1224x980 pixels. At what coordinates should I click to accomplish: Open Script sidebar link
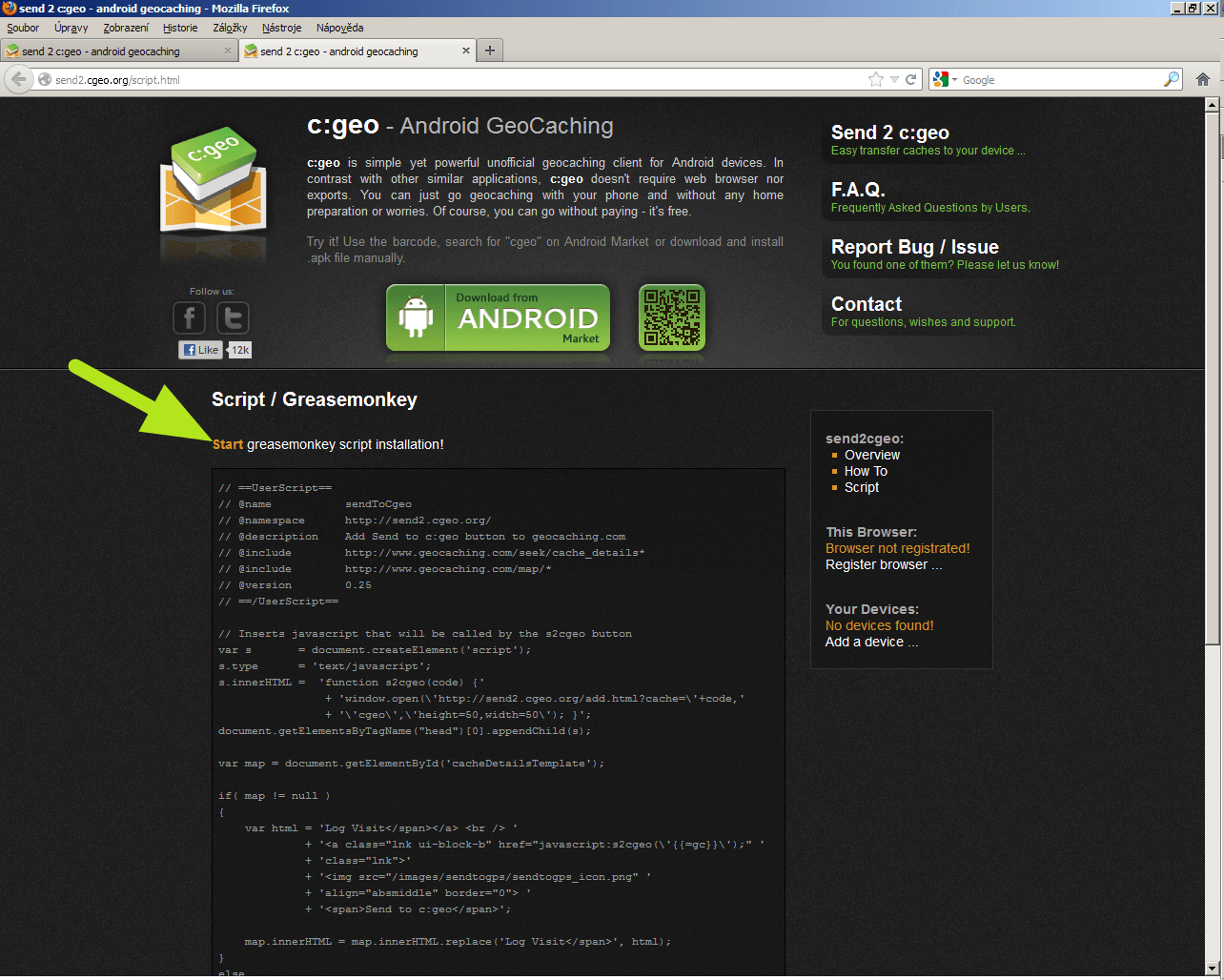point(862,487)
